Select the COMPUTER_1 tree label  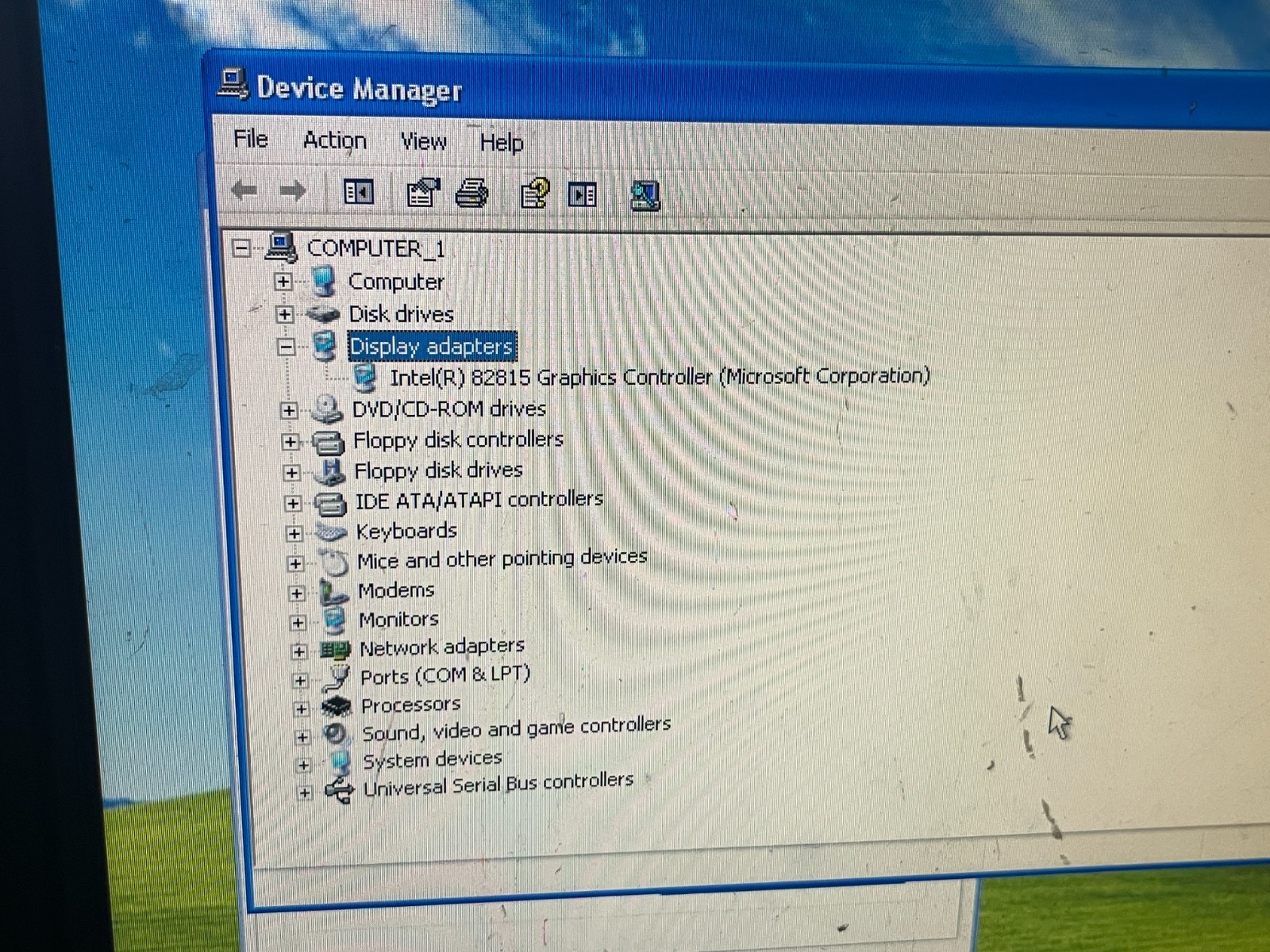(375, 248)
